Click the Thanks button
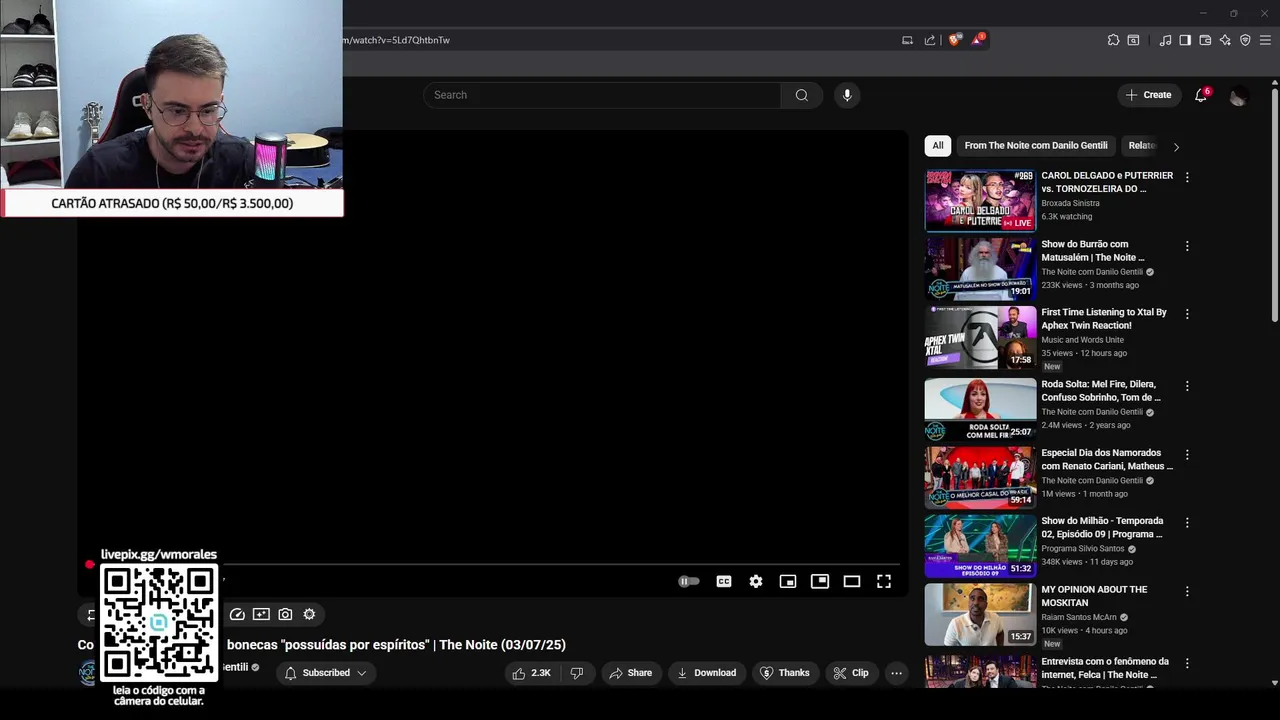The image size is (1280, 720). pos(785,673)
